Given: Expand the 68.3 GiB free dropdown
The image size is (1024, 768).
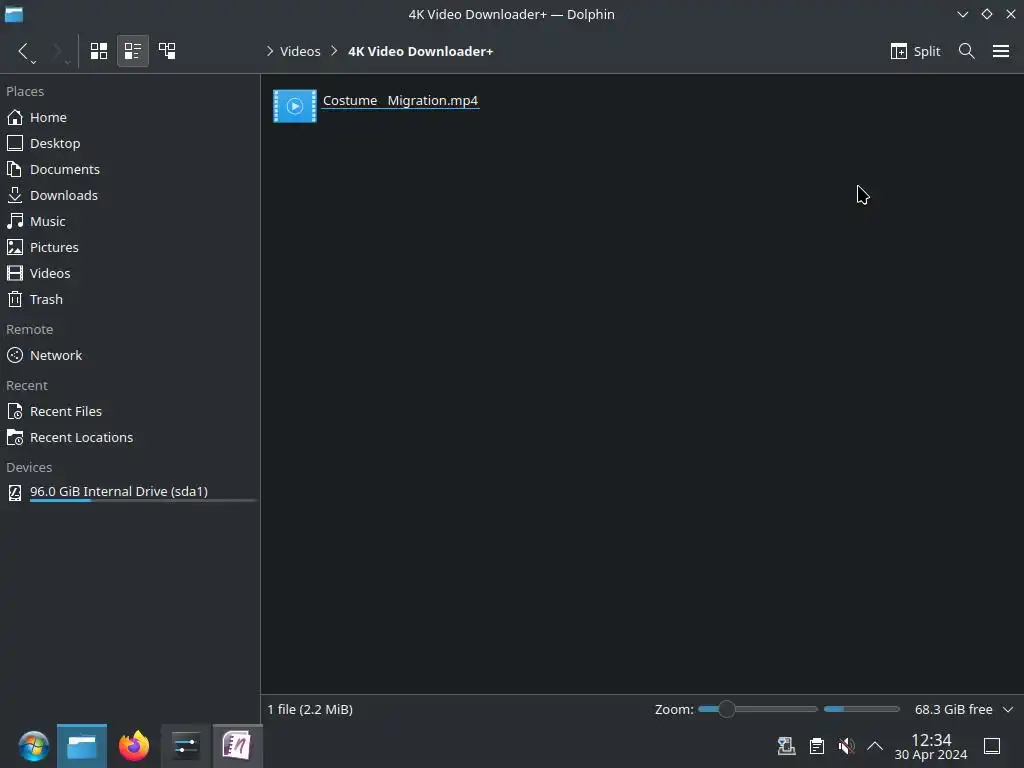Looking at the screenshot, I should point(1008,709).
